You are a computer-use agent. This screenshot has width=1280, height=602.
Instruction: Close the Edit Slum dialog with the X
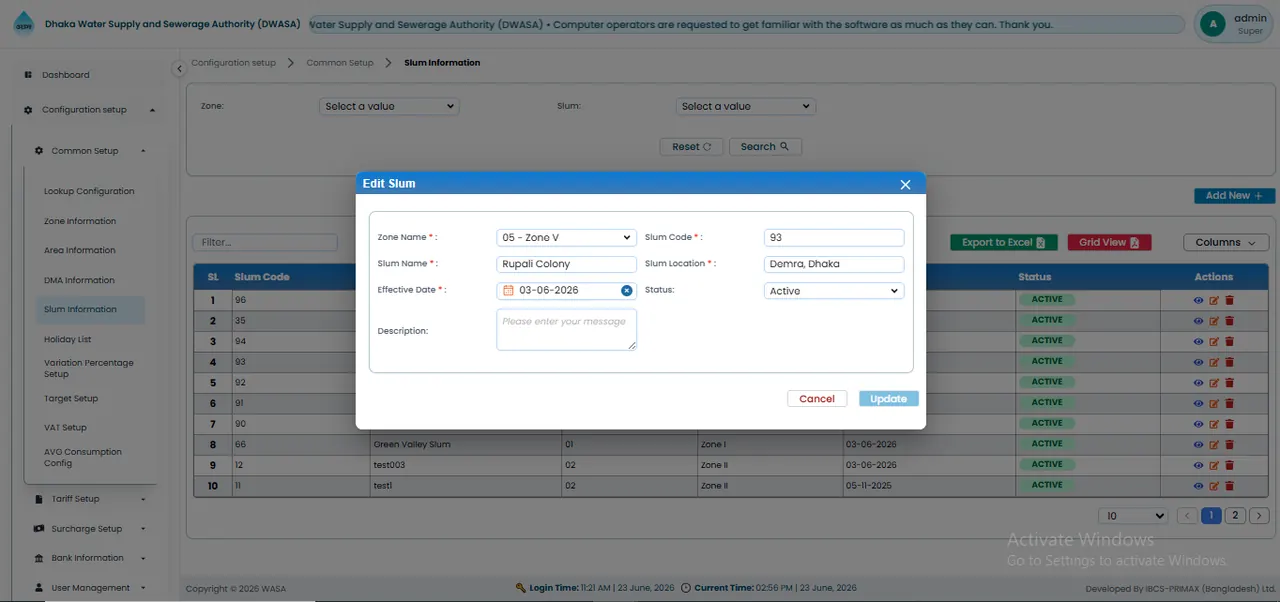click(x=905, y=184)
